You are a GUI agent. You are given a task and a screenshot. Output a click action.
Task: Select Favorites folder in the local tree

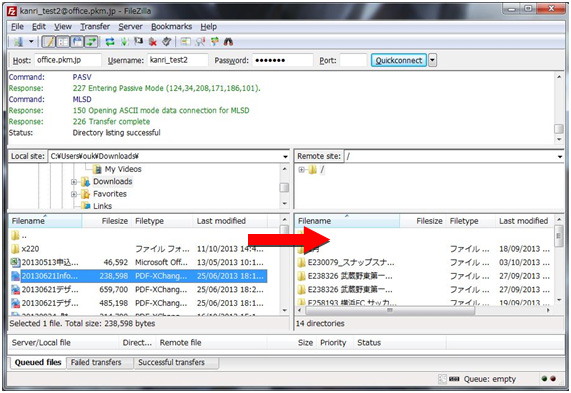[110, 194]
